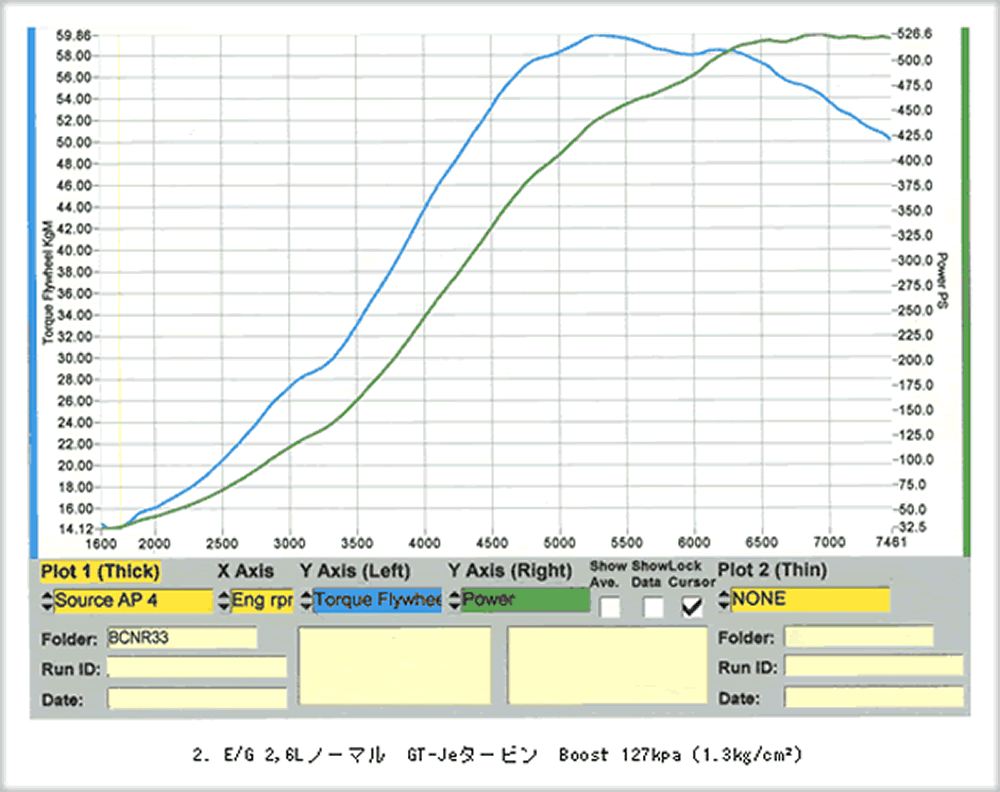Open the Torque Flywheel axis selector

377,601
